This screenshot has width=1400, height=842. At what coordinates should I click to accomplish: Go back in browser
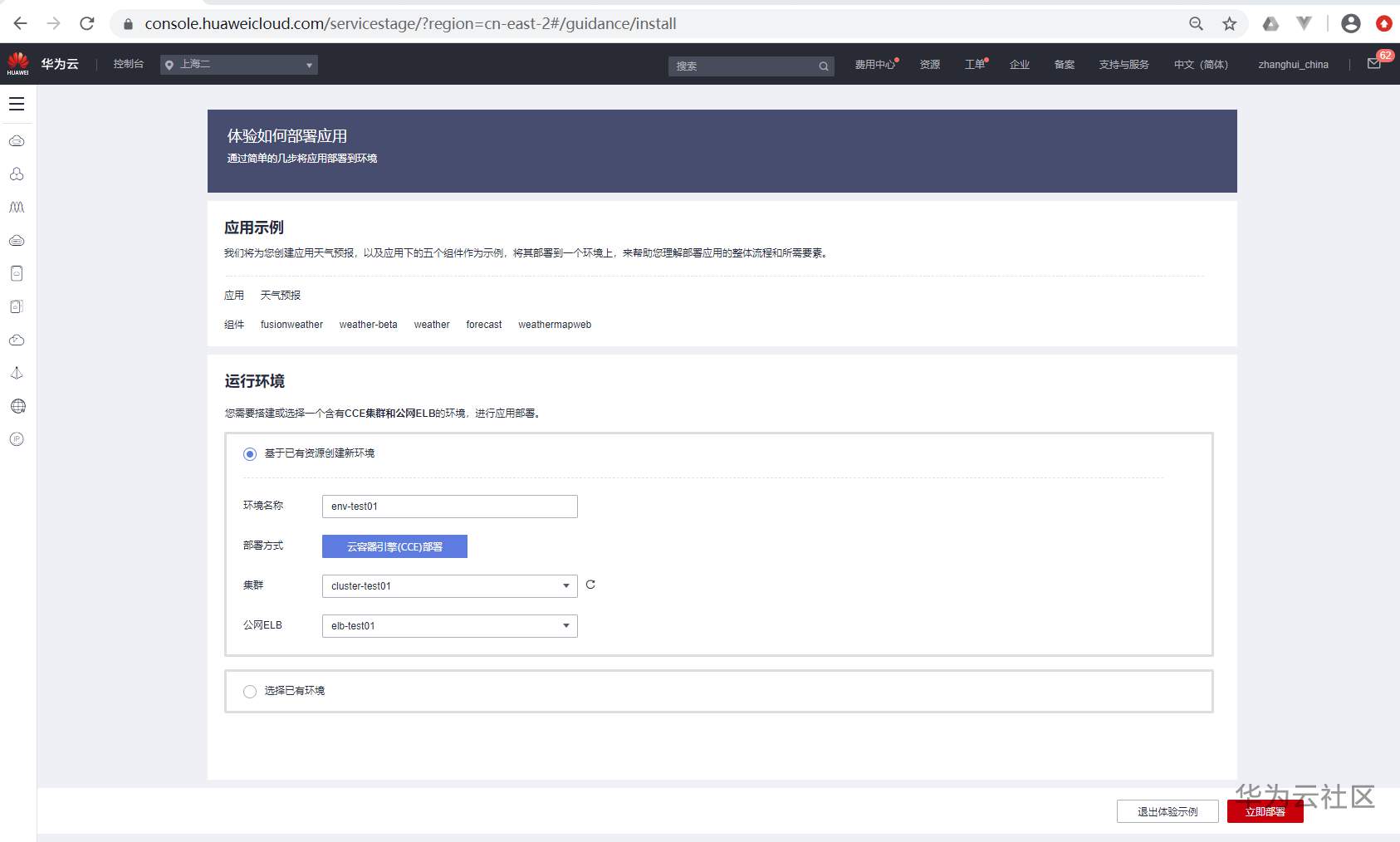pos(21,23)
